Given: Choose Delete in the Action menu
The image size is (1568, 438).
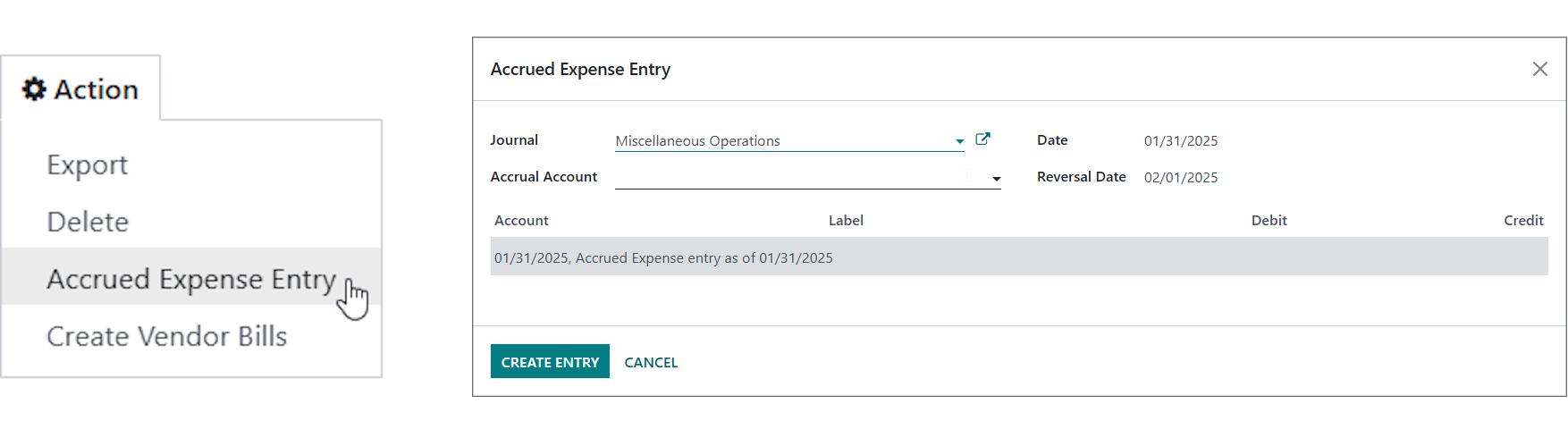Looking at the screenshot, I should tap(88, 222).
